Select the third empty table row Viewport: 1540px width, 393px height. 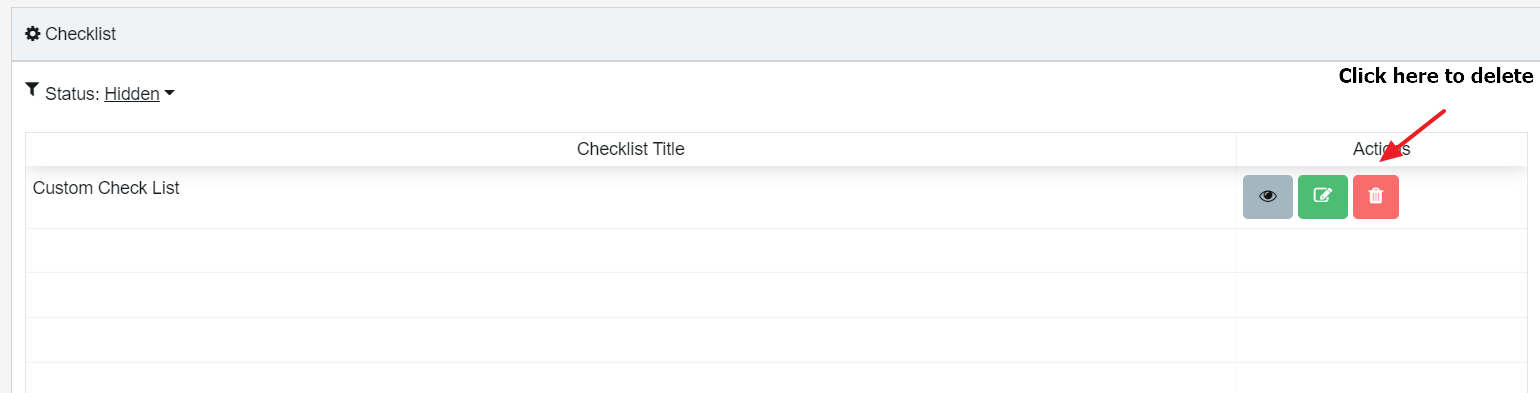coord(776,340)
